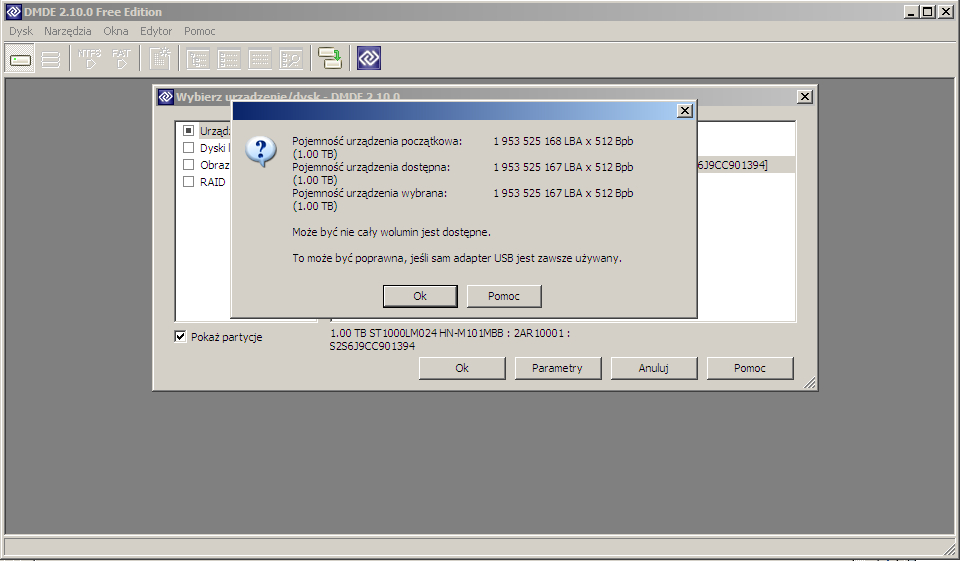Viewport: 960px width, 561px height.
Task: Click the RAID/stacked disks toolbar icon
Action: (x=51, y=59)
